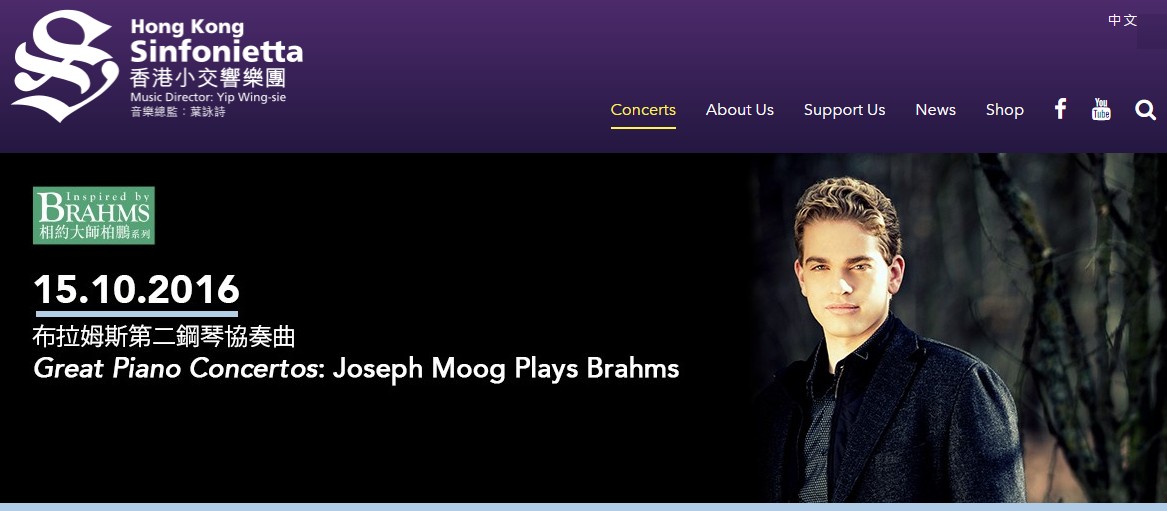1167x511 pixels.
Task: Click the light blue bar below banner
Action: click(x=584, y=507)
